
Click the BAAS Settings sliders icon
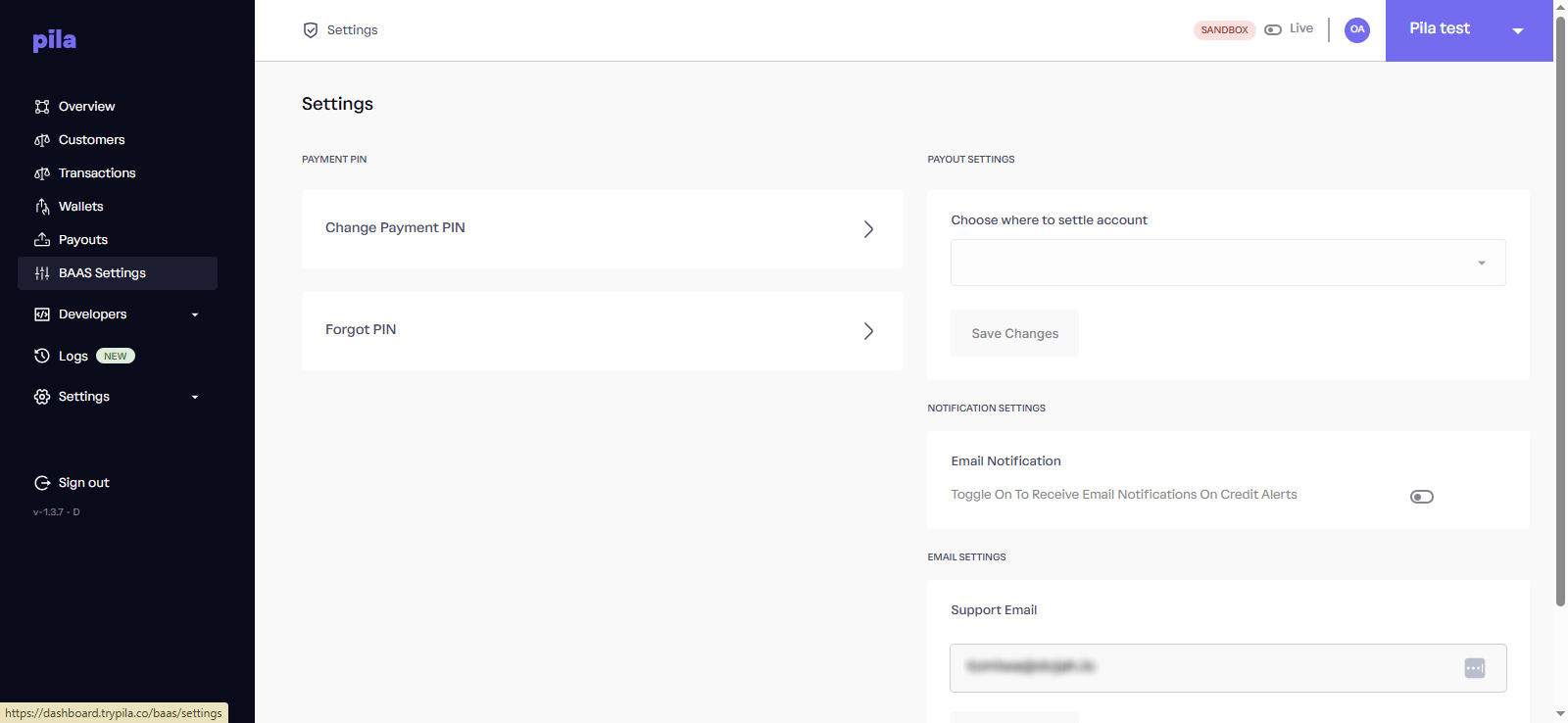42,273
